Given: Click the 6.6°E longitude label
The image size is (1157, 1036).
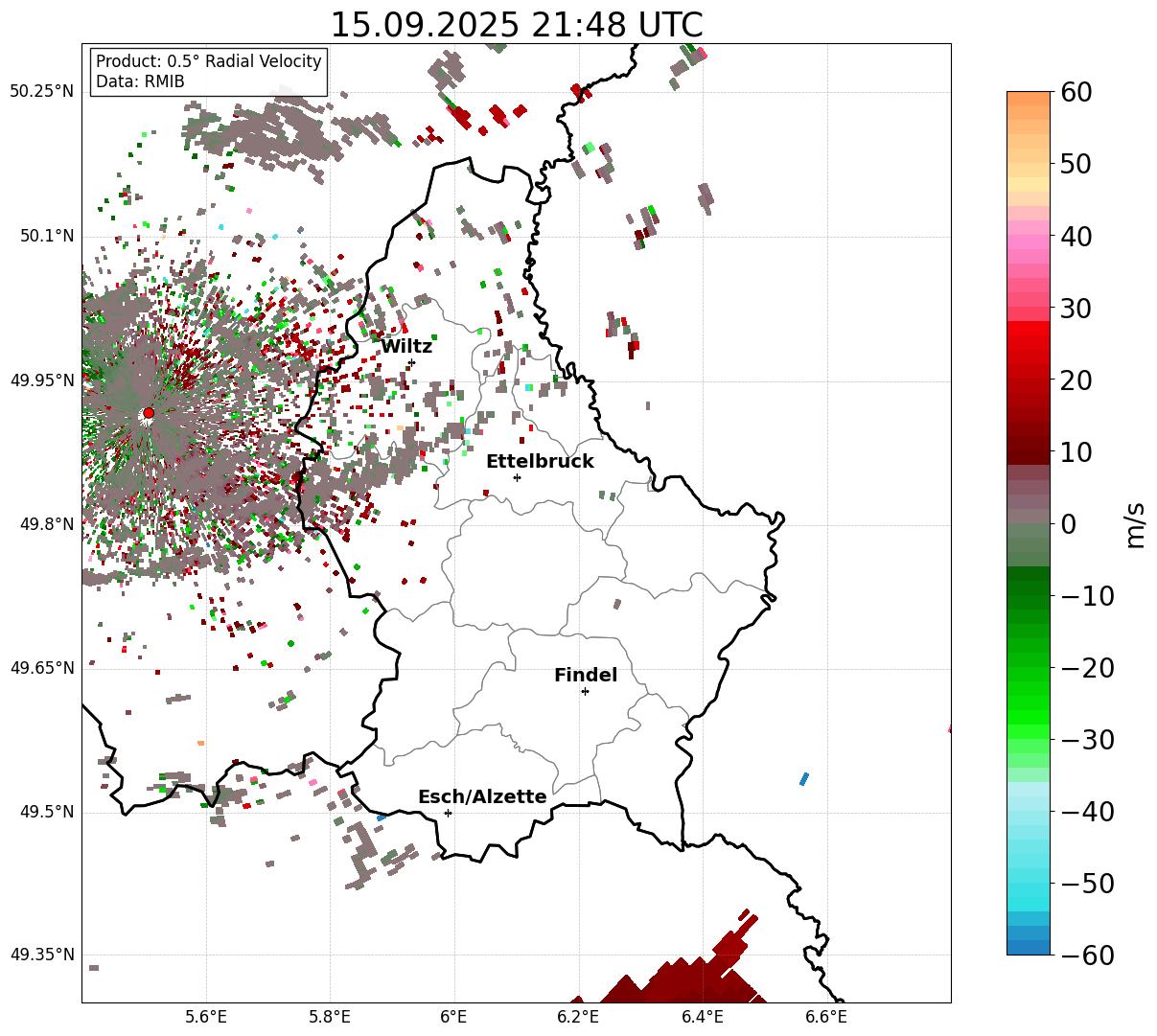Looking at the screenshot, I should (x=826, y=1018).
